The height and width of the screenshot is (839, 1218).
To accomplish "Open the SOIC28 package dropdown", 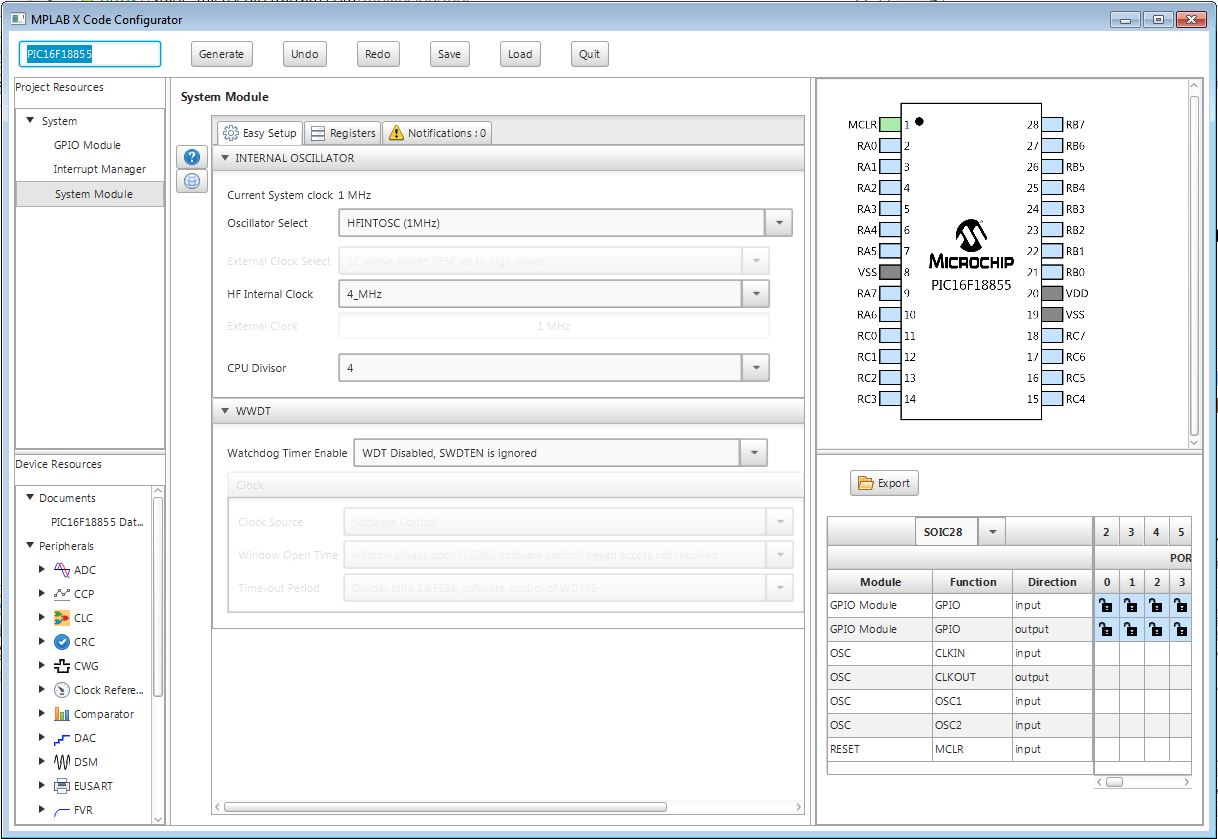I will 991,532.
